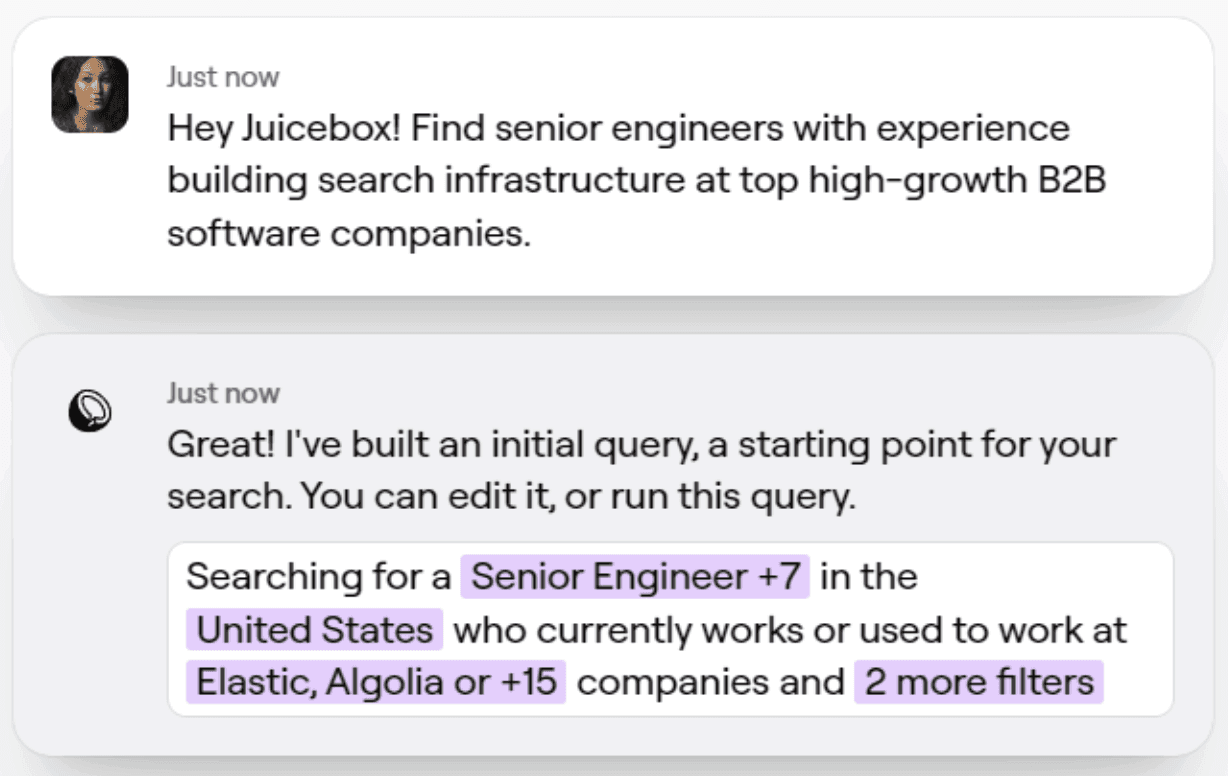Image resolution: width=1228 pixels, height=776 pixels.
Task: Click the 'Searching for a' query text
Action: point(318,577)
